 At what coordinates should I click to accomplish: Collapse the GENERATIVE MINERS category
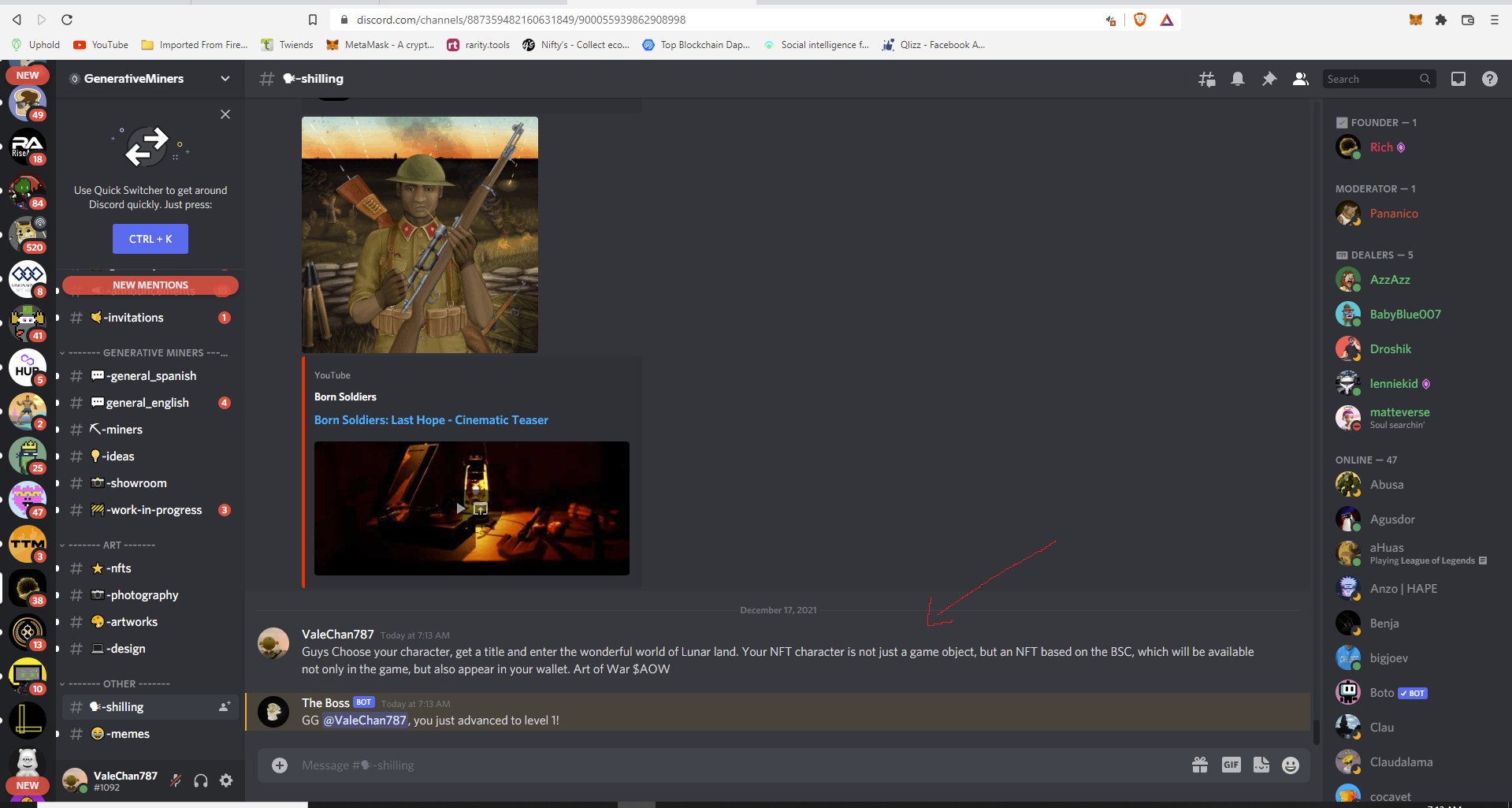pyautogui.click(x=144, y=352)
